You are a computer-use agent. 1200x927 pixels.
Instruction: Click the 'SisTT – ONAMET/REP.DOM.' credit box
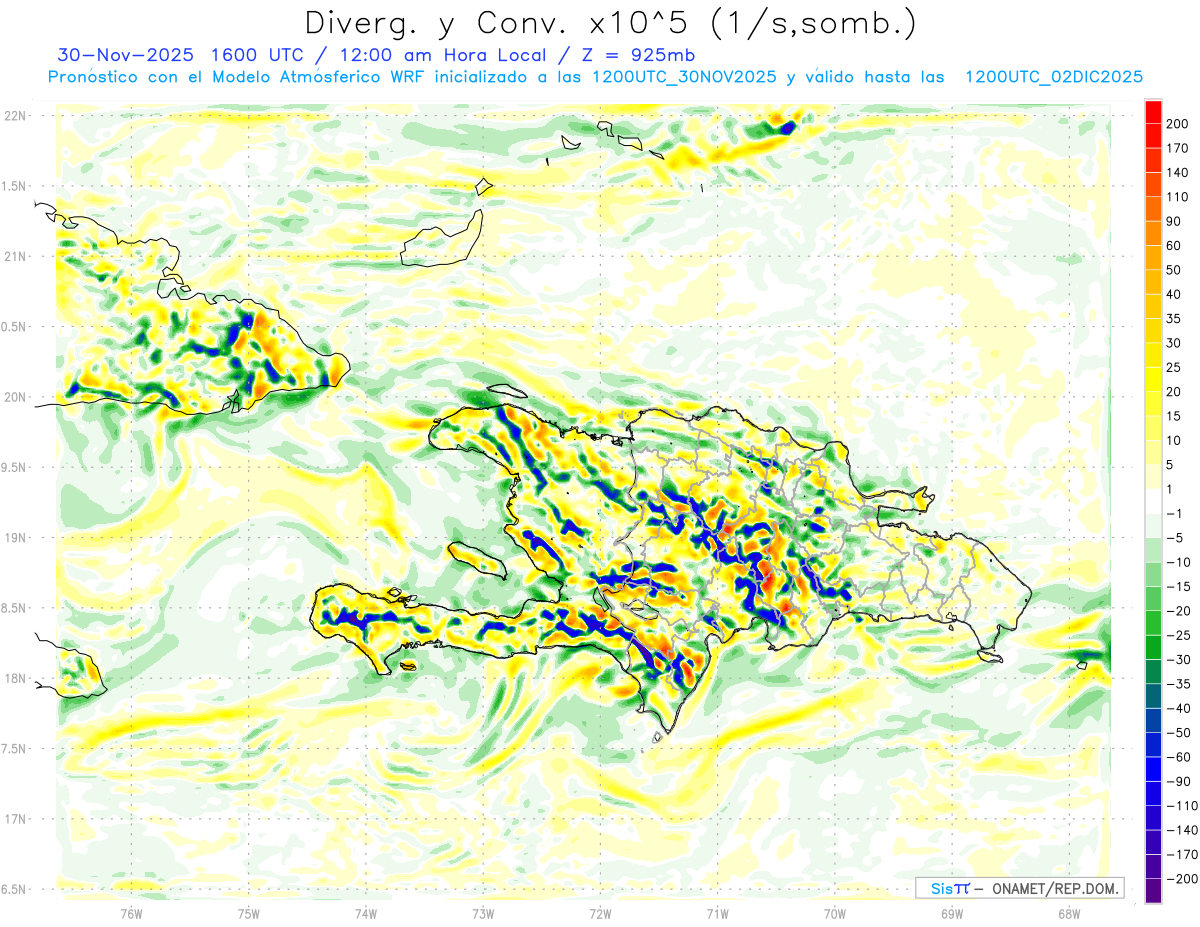1019,888
